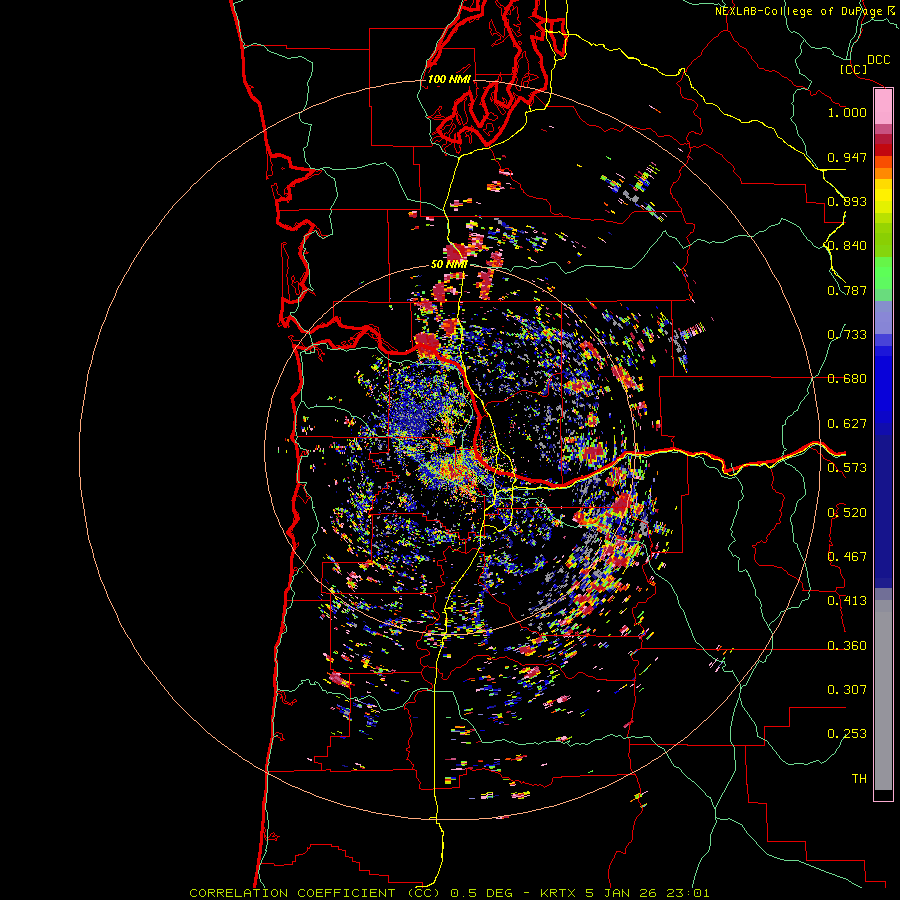Screen dimensions: 900x900
Task: Click the 50 NMI range ring label
Action: [x=449, y=265]
